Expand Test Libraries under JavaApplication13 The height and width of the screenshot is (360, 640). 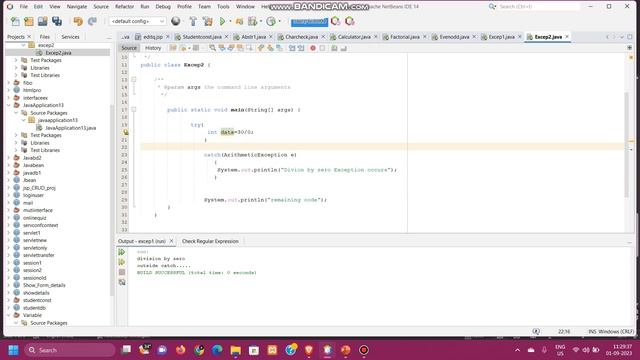click(x=16, y=150)
